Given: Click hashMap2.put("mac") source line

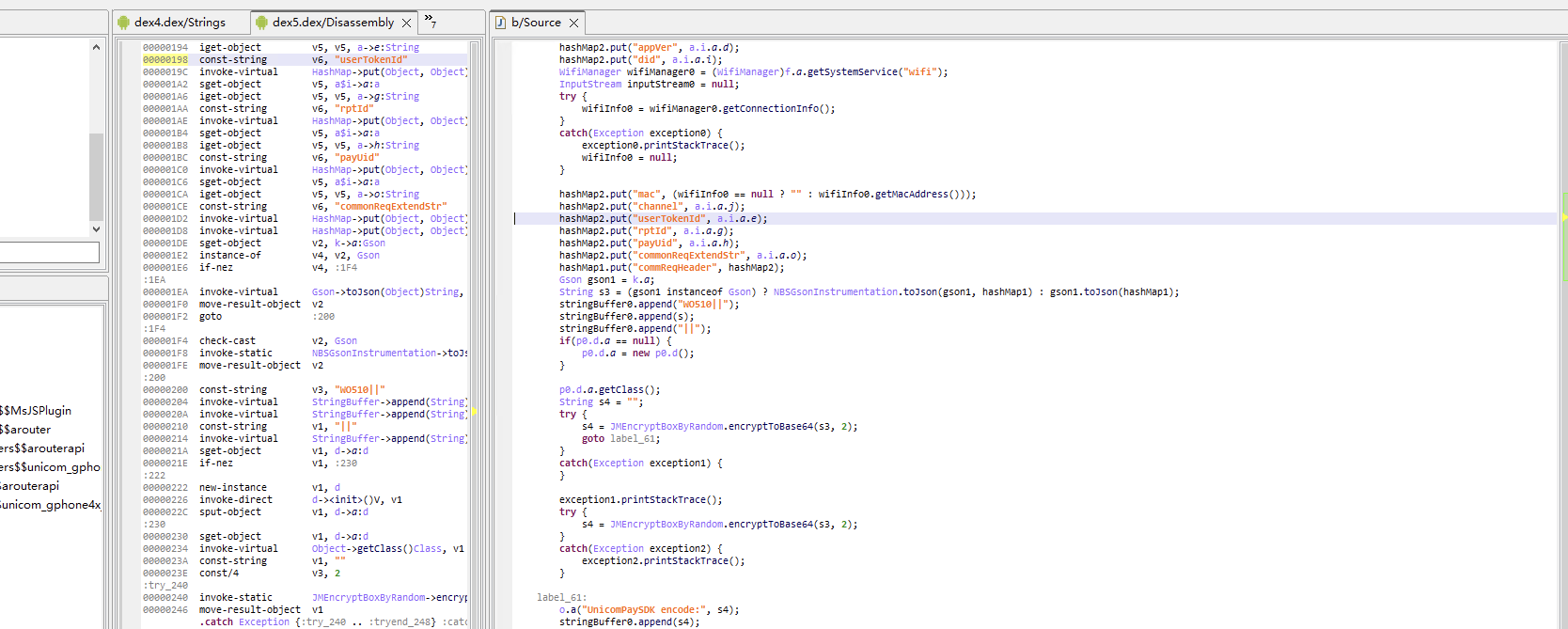Looking at the screenshot, I should pyautogui.click(x=767, y=194).
